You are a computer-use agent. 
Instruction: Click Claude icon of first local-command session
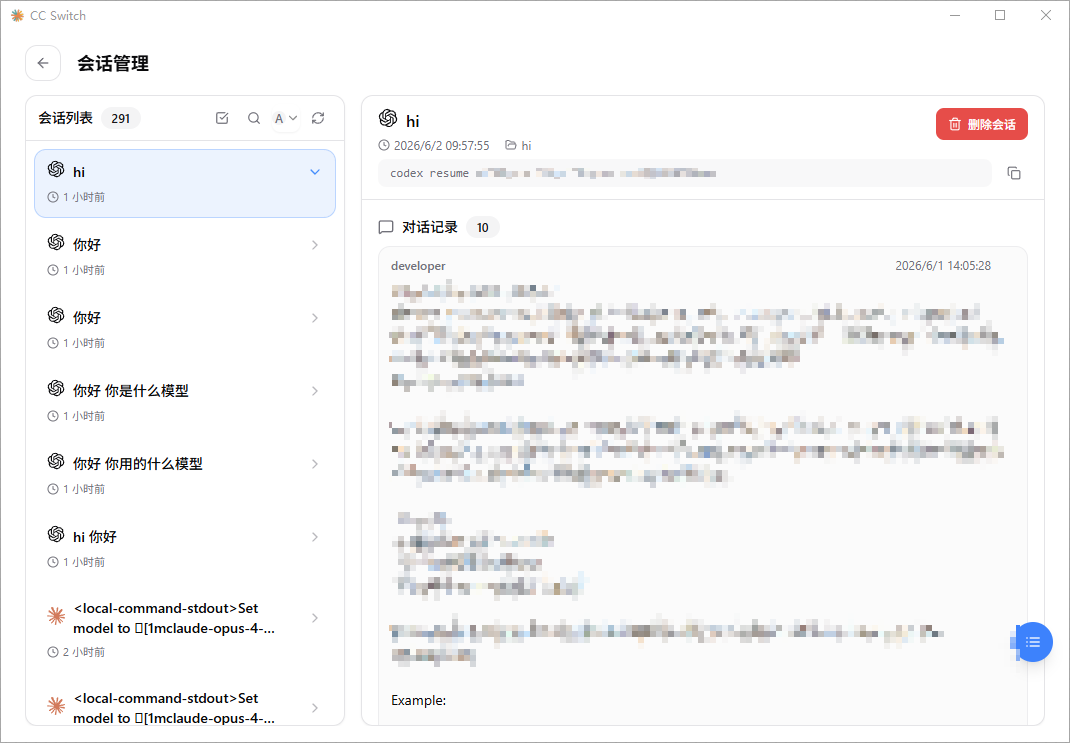coord(56,616)
